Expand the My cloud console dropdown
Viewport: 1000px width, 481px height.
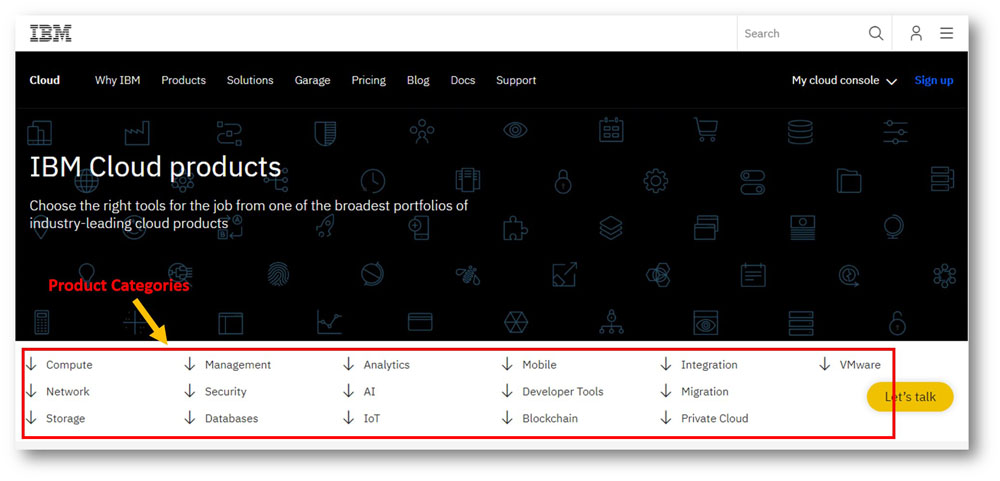844,80
